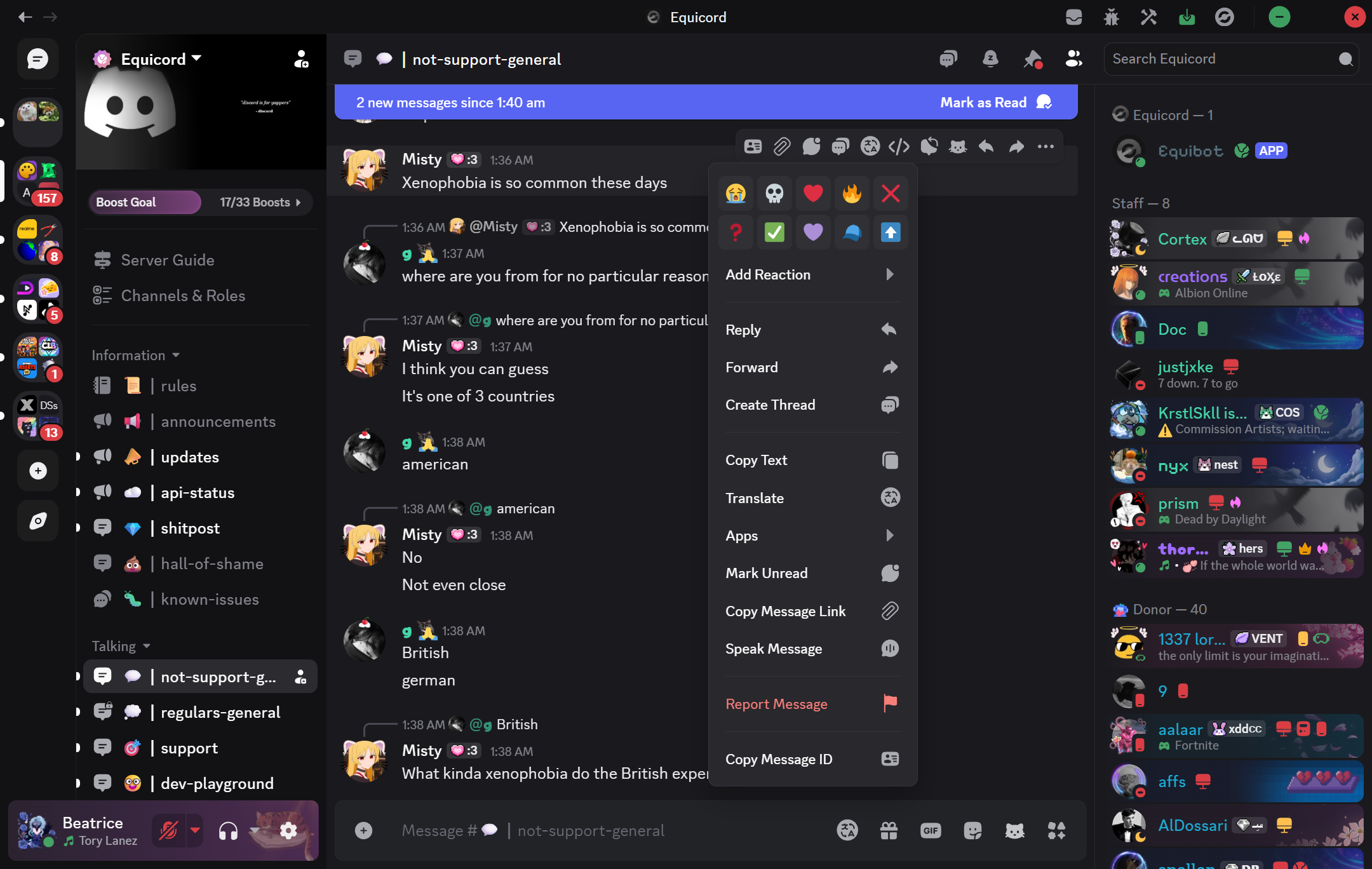The width and height of the screenshot is (1372, 869).
Task: Open the rules channel
Action: point(201,386)
